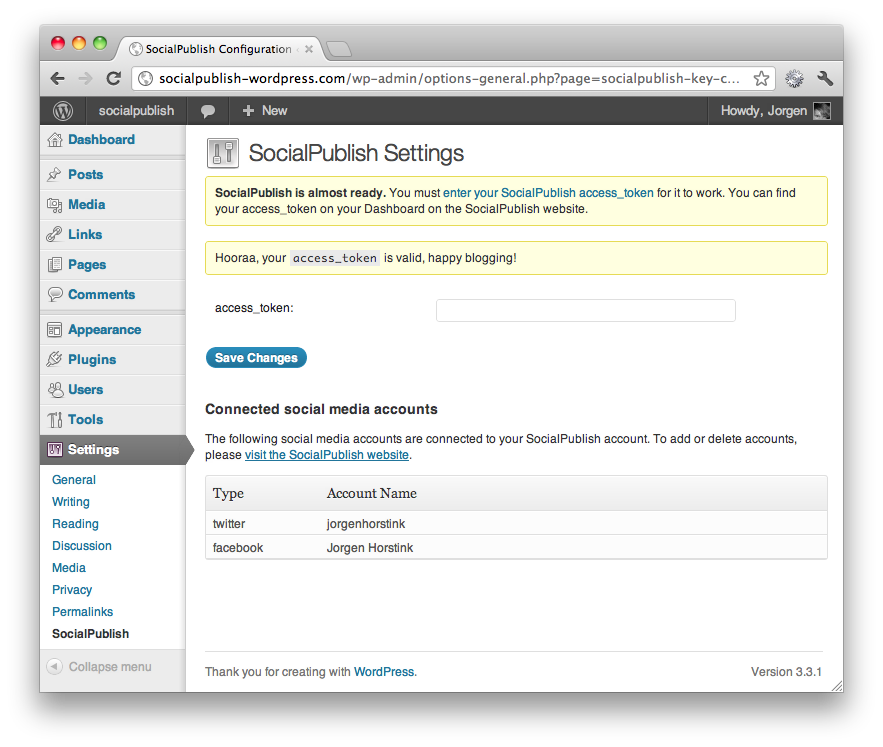Click the Version 3.3.1 footer text

coord(786,672)
